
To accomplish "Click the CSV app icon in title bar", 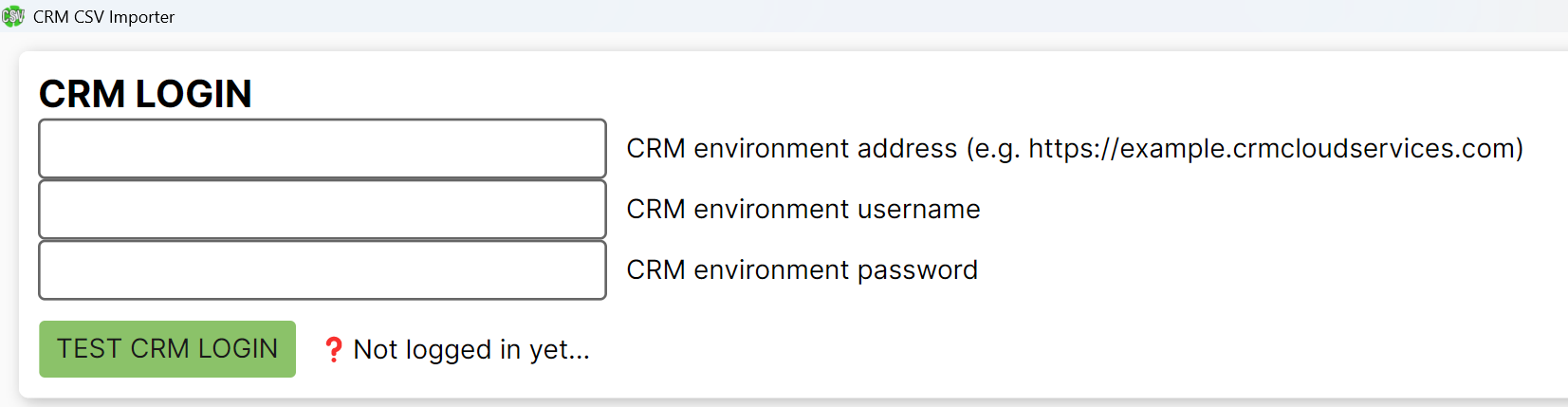I will click(x=13, y=16).
